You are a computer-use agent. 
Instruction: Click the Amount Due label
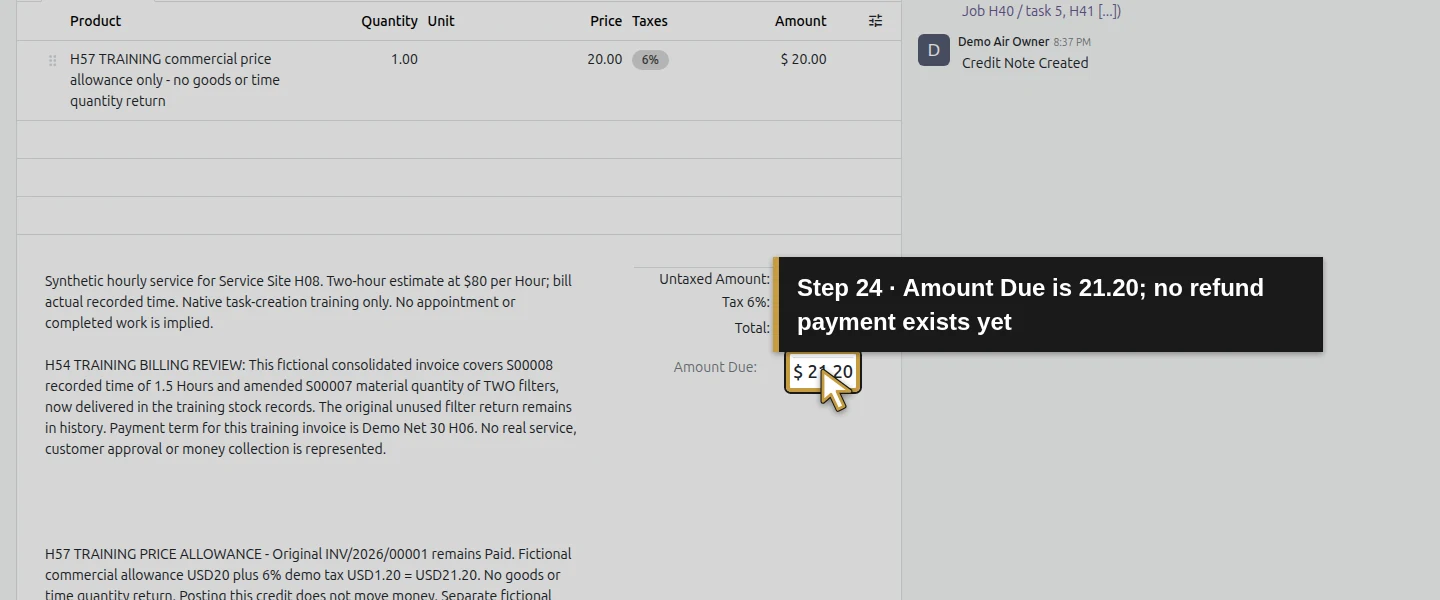715,367
